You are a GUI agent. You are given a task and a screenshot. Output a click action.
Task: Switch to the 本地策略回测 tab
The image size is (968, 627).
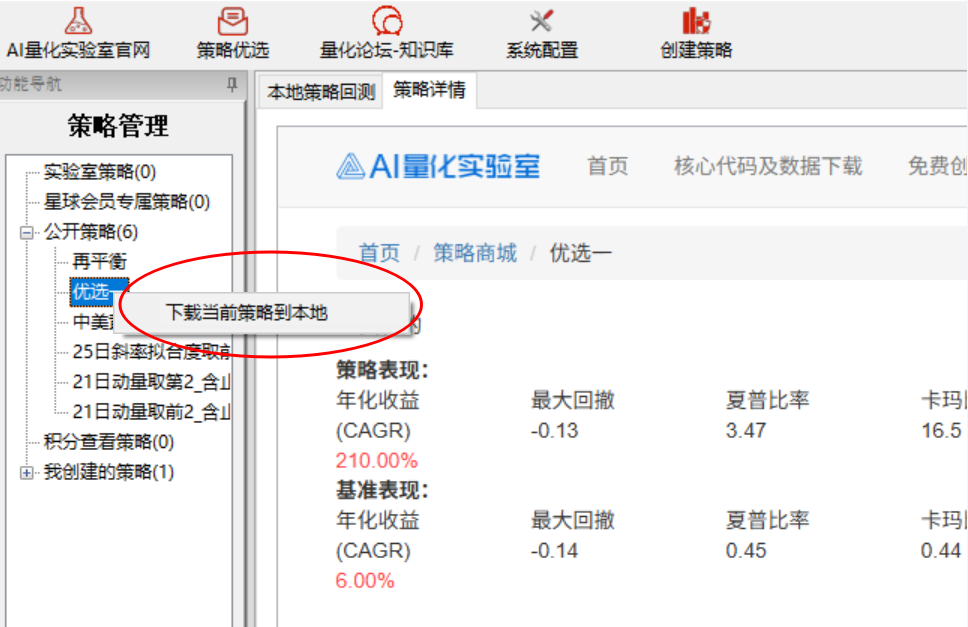click(x=321, y=92)
